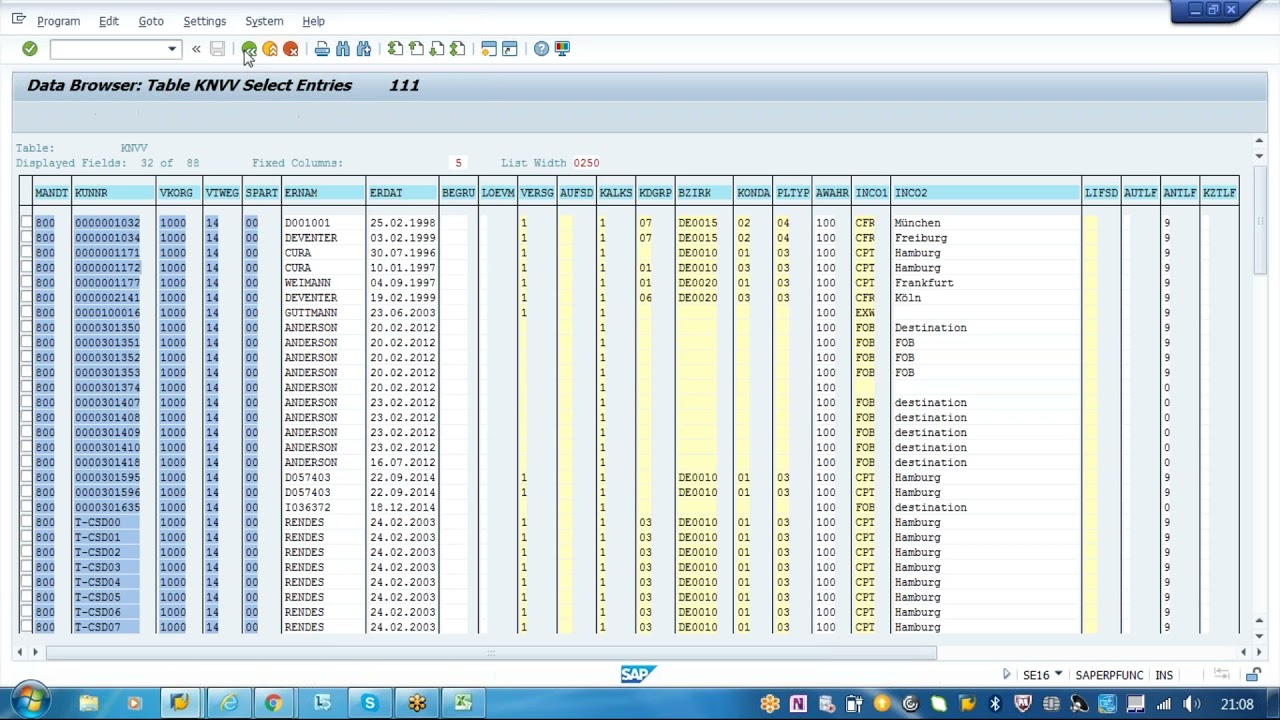Click the OneNote icon in system tray
This screenshot has width=1280, height=720.
coord(798,704)
